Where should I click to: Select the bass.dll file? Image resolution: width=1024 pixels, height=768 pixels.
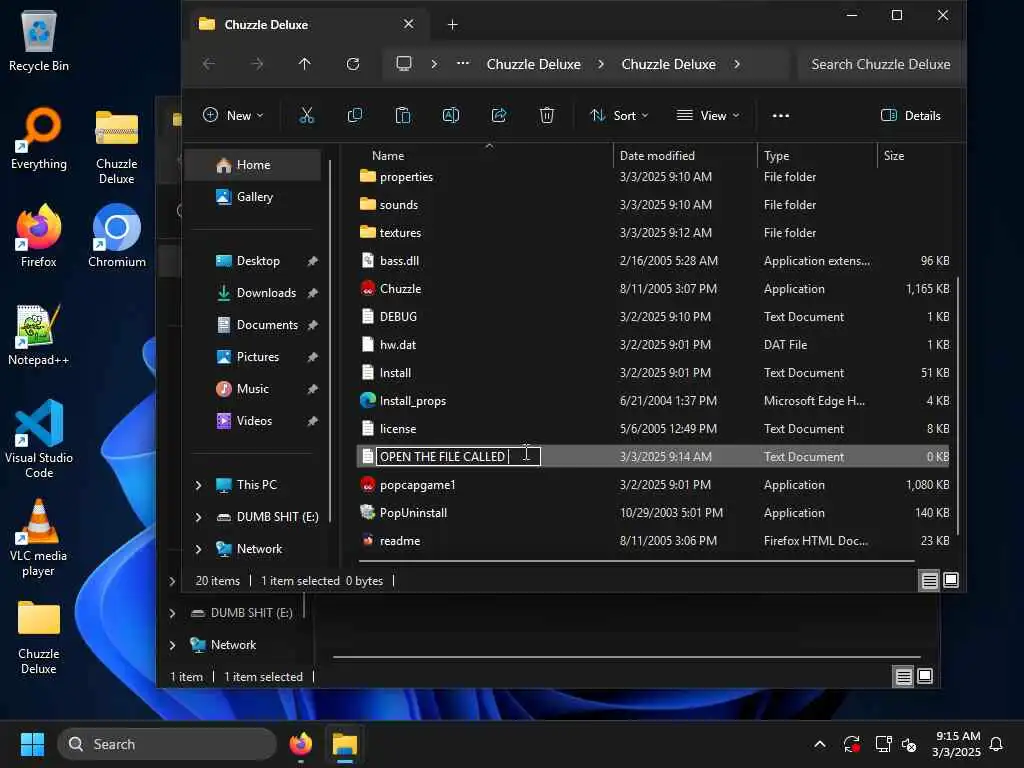[653, 261]
